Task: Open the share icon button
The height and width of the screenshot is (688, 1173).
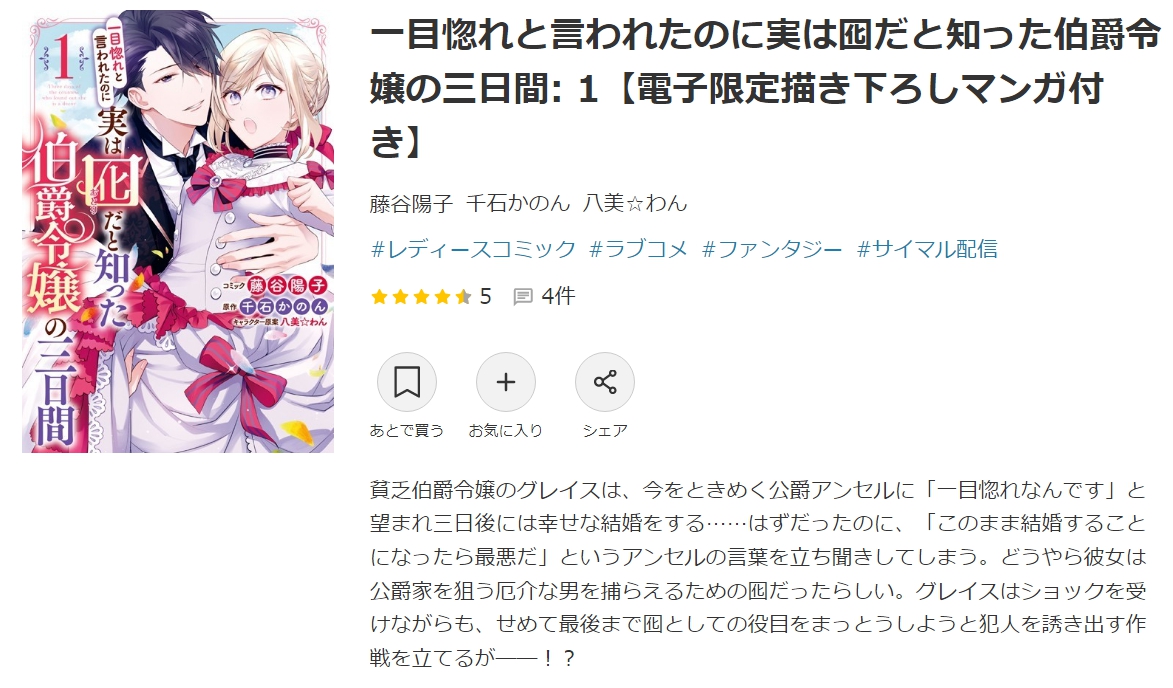Action: point(604,382)
